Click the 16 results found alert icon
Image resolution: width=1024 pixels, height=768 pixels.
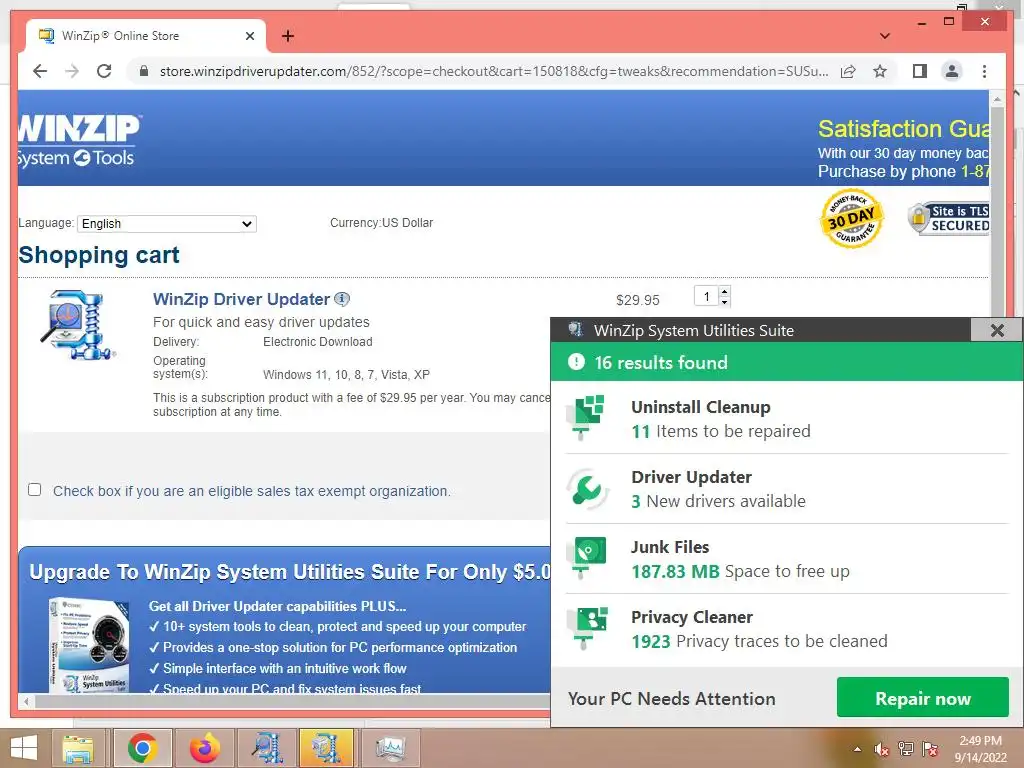(x=576, y=362)
